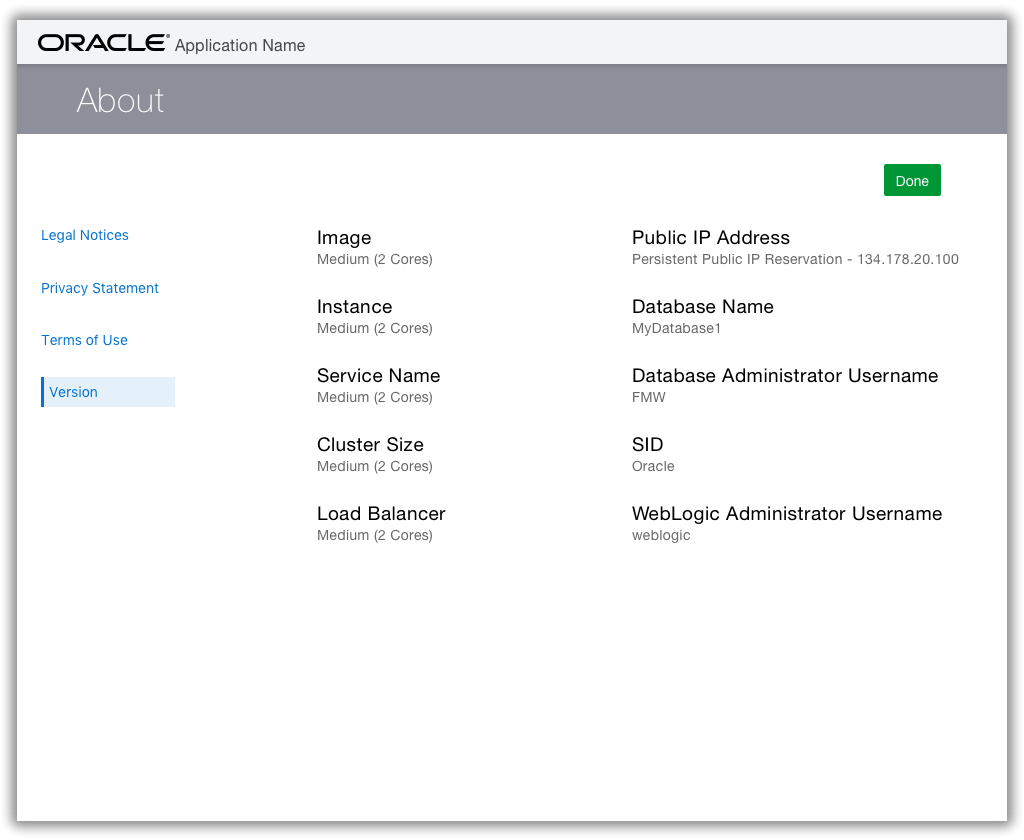Click the Instance field label
This screenshot has height=840, width=1024.
click(354, 307)
